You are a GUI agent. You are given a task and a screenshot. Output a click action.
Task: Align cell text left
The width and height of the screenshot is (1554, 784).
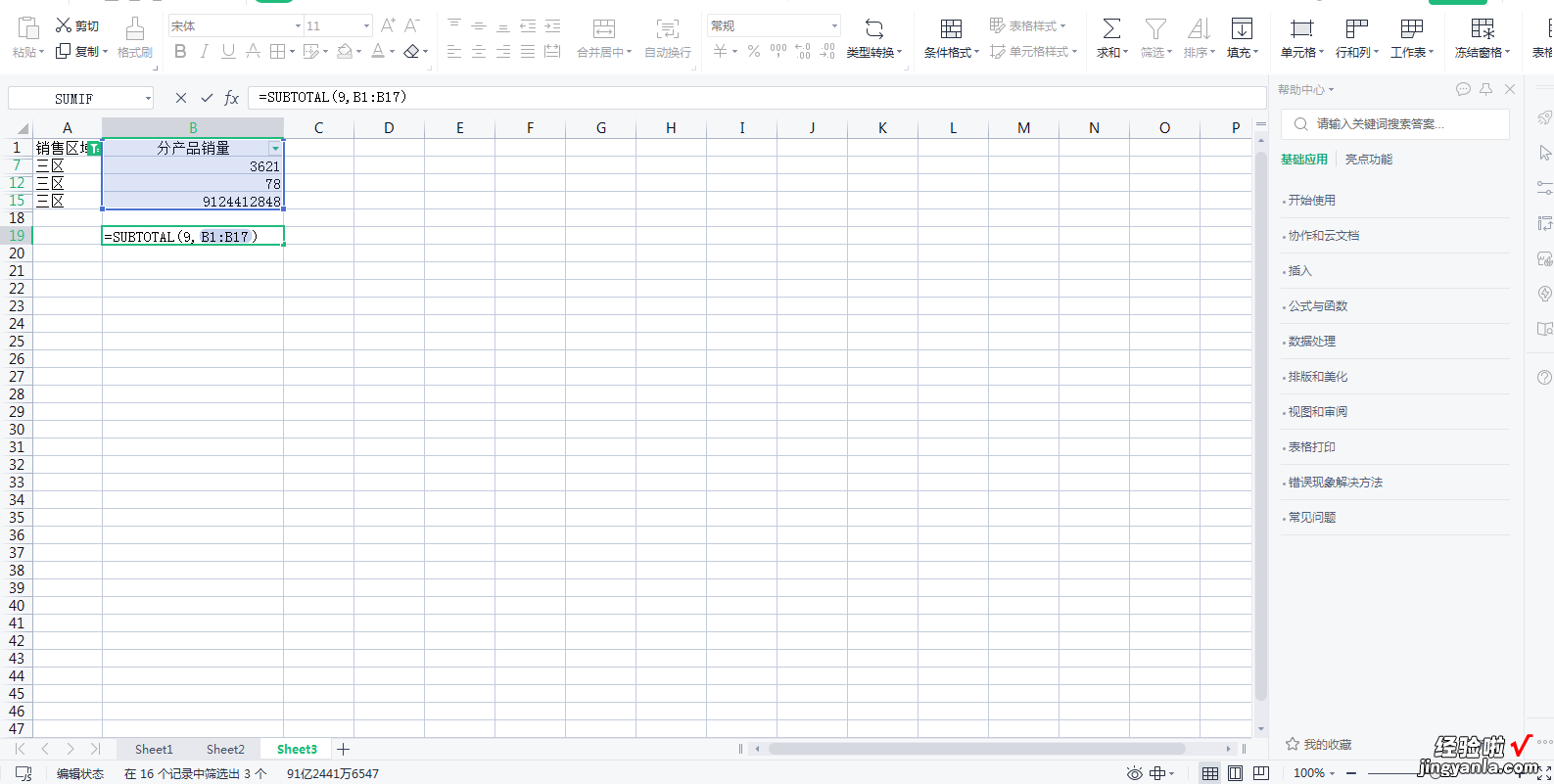click(454, 51)
